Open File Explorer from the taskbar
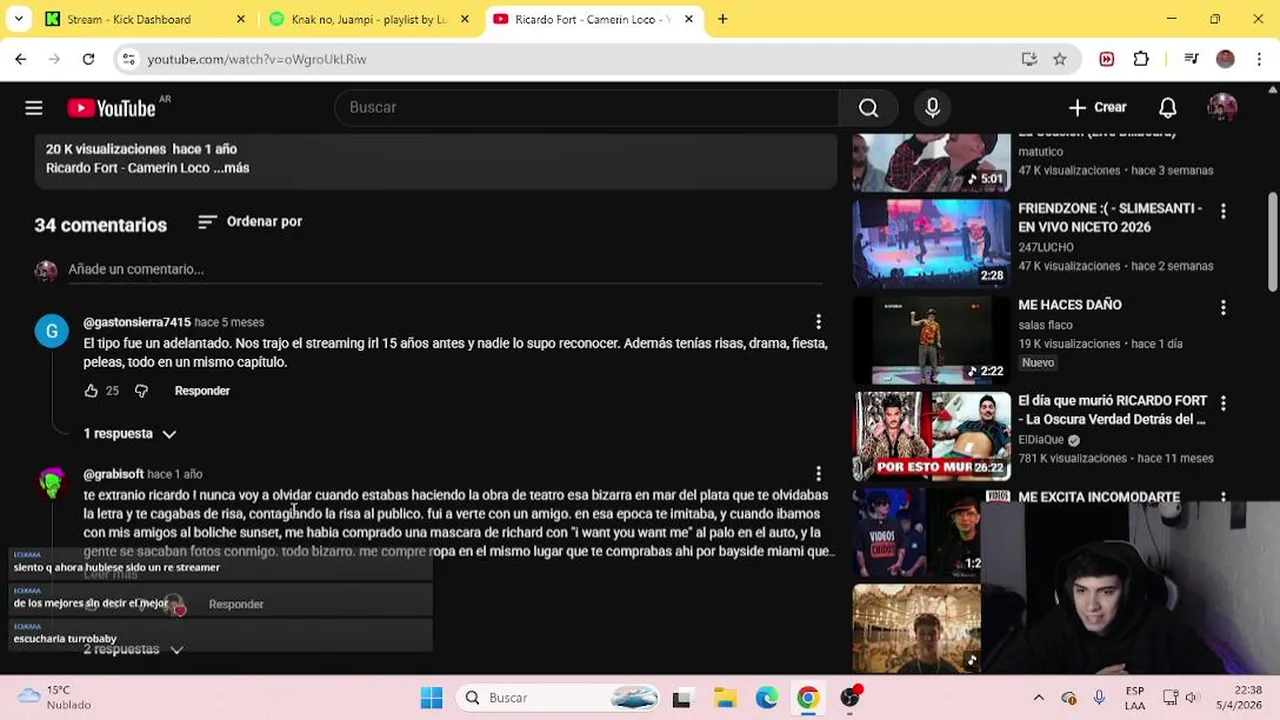Screen dimensions: 1280x720 click(725, 698)
